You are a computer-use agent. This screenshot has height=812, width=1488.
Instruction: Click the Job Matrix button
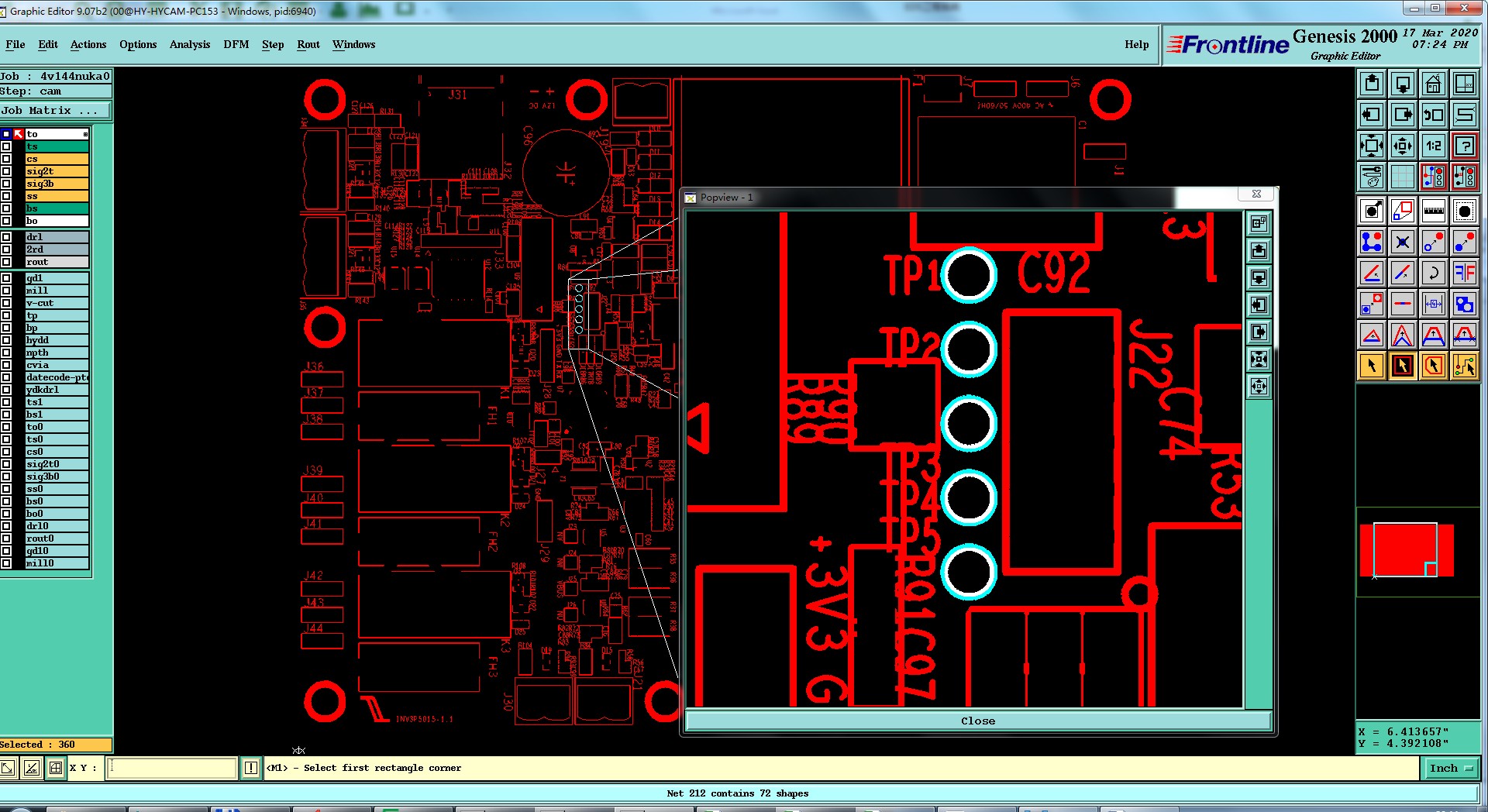pos(55,111)
